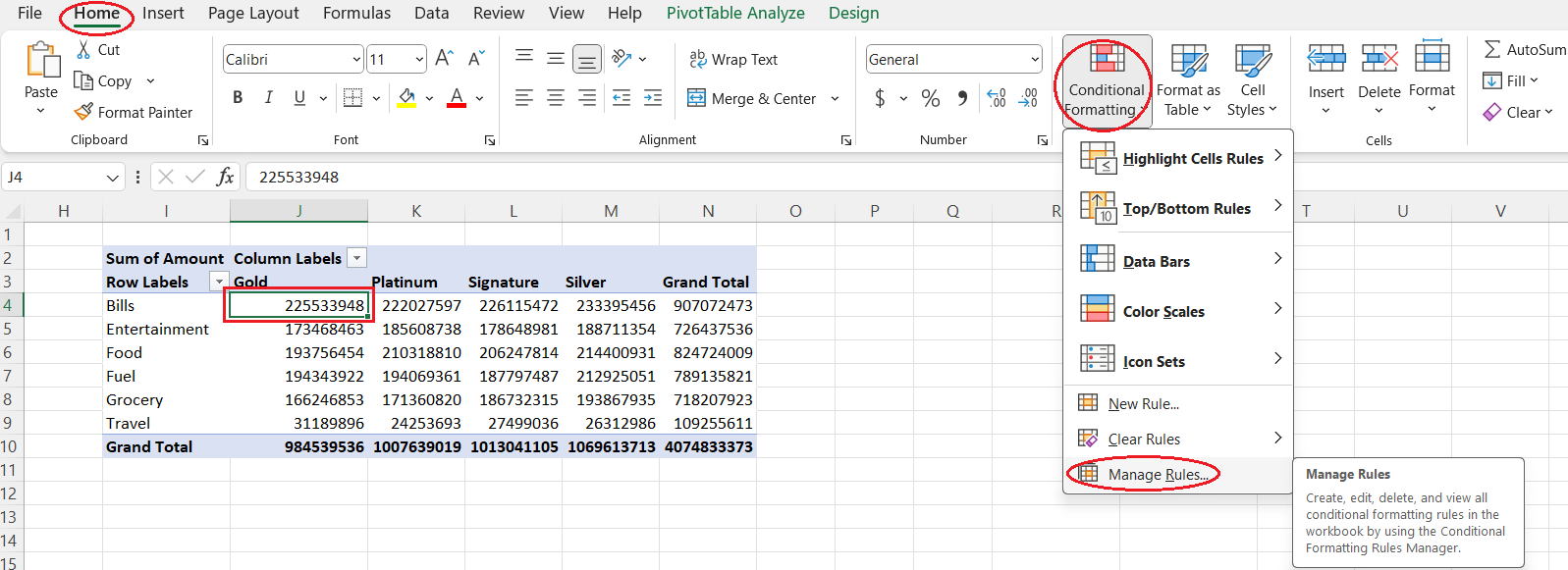Decrease font size with smaller A icon
Image resolution: width=1568 pixels, height=570 pixels.
click(x=476, y=59)
